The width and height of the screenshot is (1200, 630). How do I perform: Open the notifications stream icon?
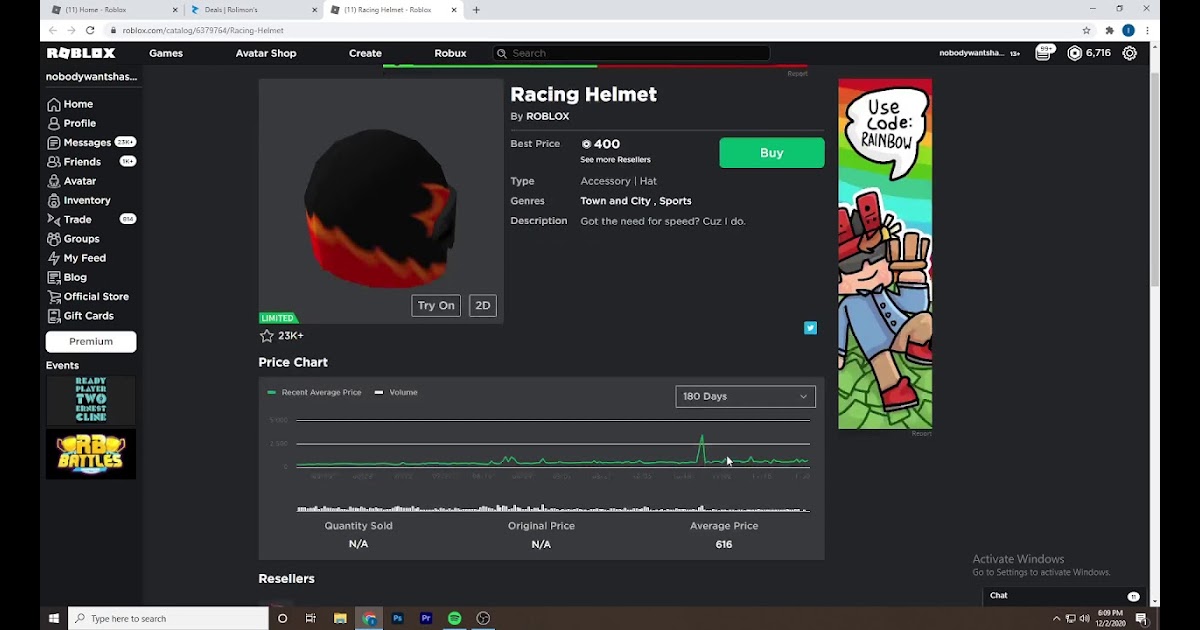click(x=1043, y=53)
